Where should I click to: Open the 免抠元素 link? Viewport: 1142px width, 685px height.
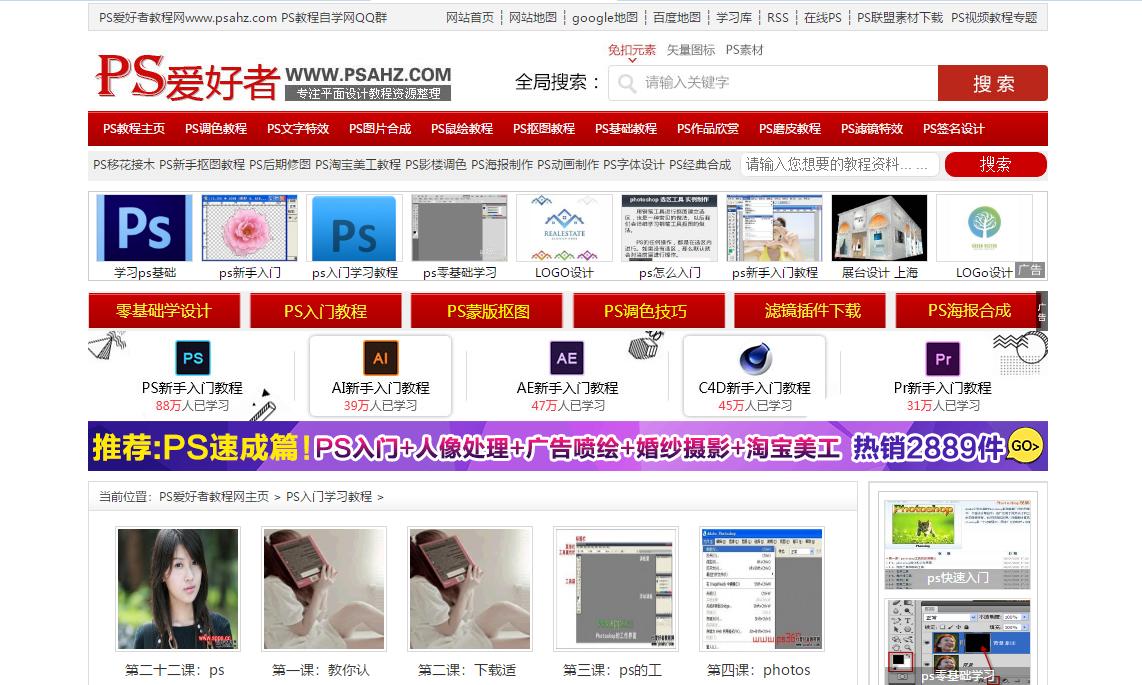[634, 48]
